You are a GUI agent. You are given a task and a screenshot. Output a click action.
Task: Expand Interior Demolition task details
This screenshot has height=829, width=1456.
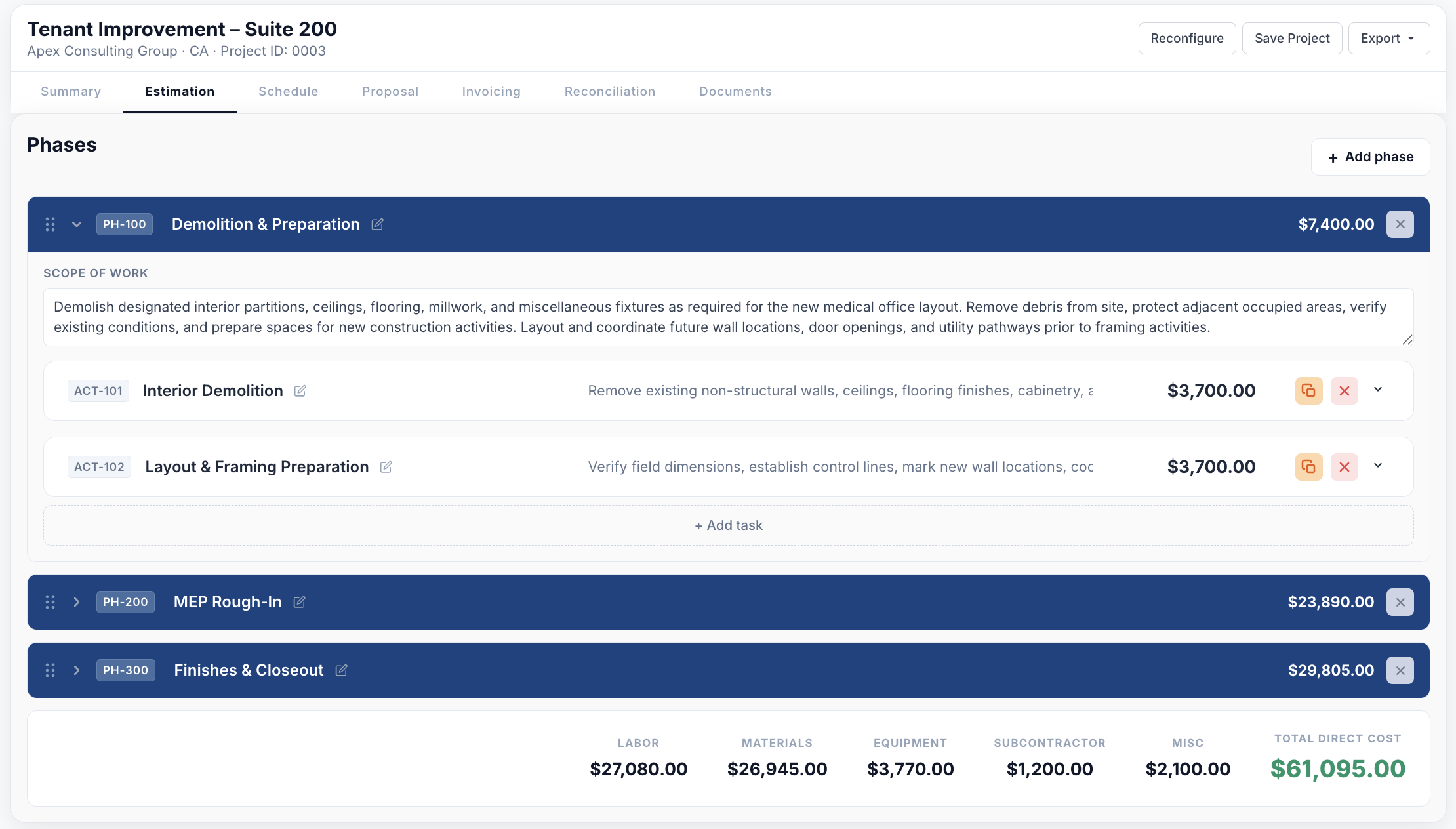point(1378,390)
